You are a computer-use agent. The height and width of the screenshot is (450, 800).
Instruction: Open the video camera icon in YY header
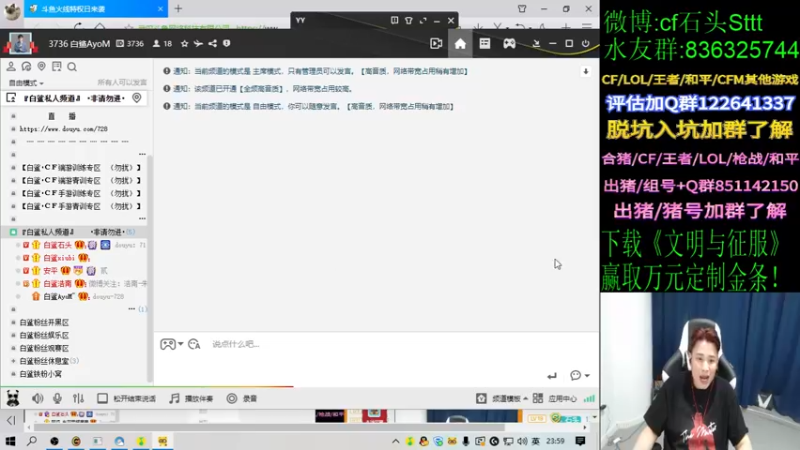[436, 44]
